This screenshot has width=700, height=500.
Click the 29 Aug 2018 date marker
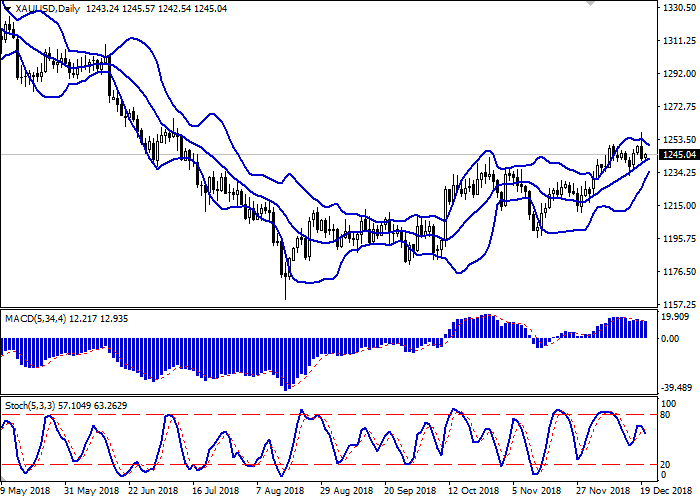(347, 490)
